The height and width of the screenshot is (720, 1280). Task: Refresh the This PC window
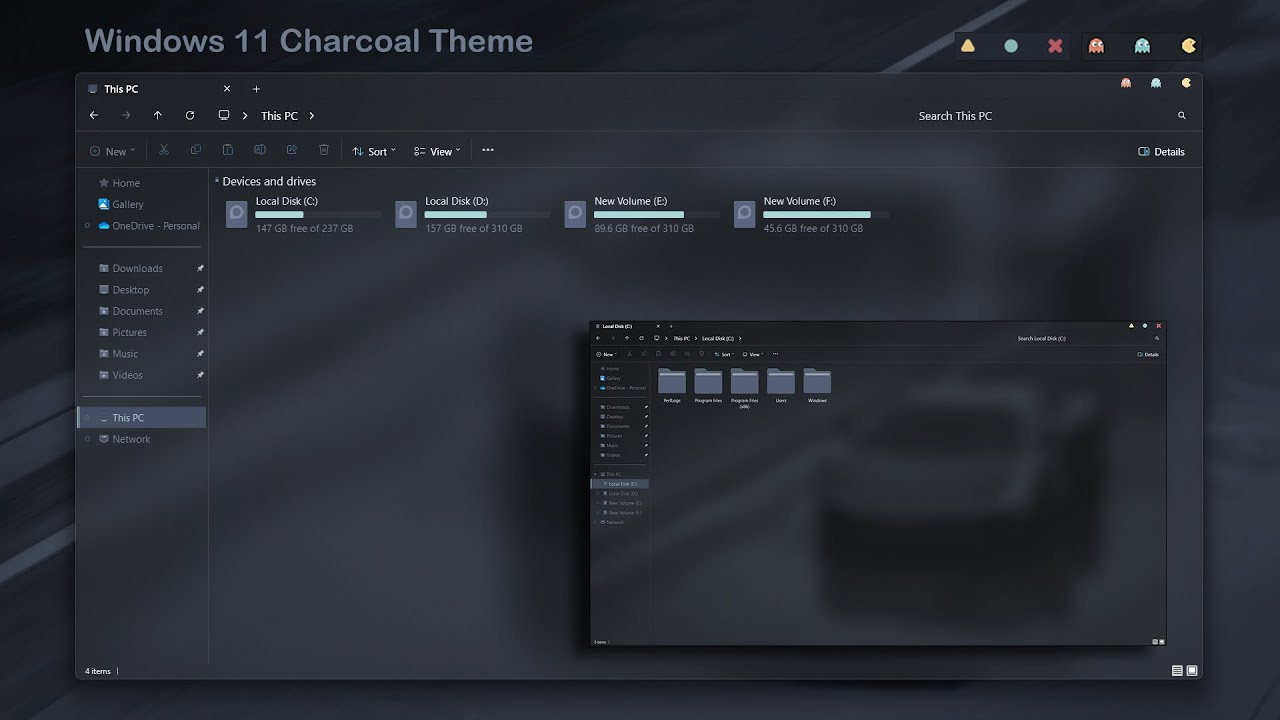[190, 115]
